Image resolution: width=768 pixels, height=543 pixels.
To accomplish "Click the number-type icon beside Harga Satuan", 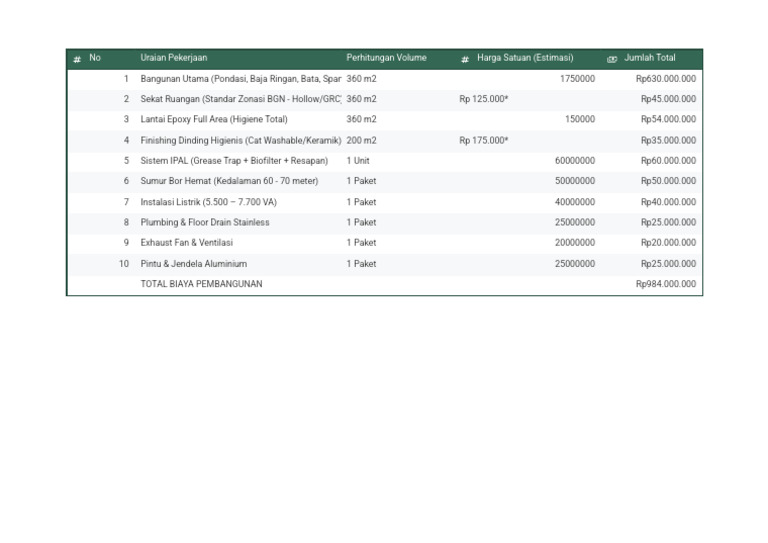I will [465, 59].
